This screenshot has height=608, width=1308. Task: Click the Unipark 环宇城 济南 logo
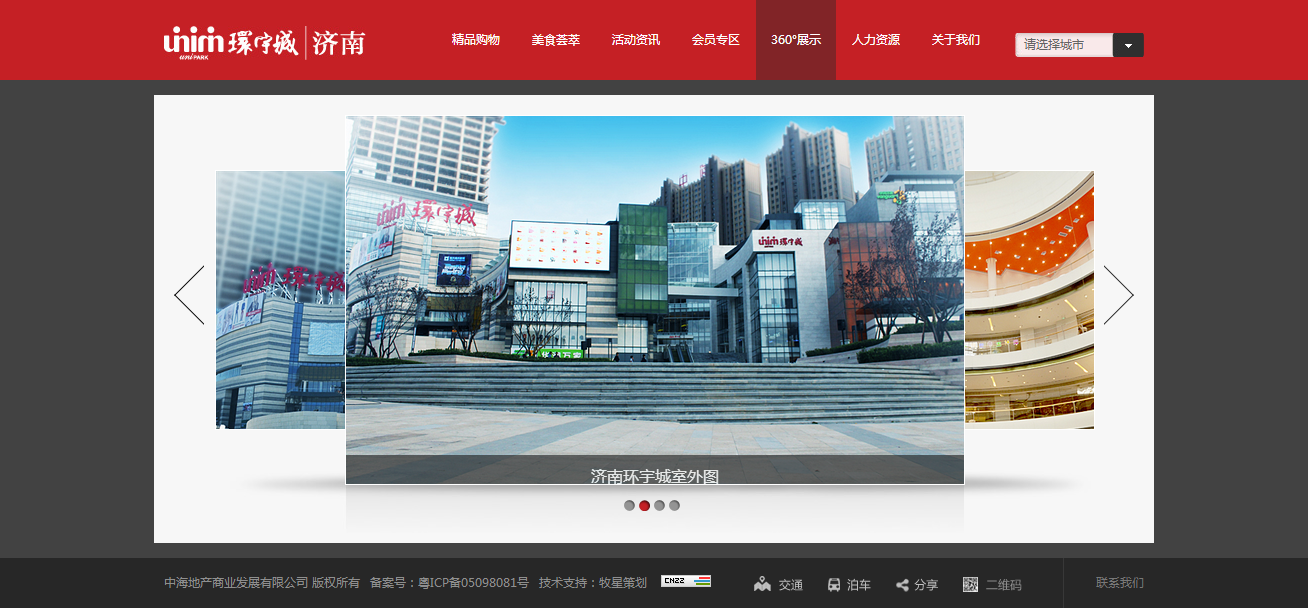pyautogui.click(x=265, y=43)
